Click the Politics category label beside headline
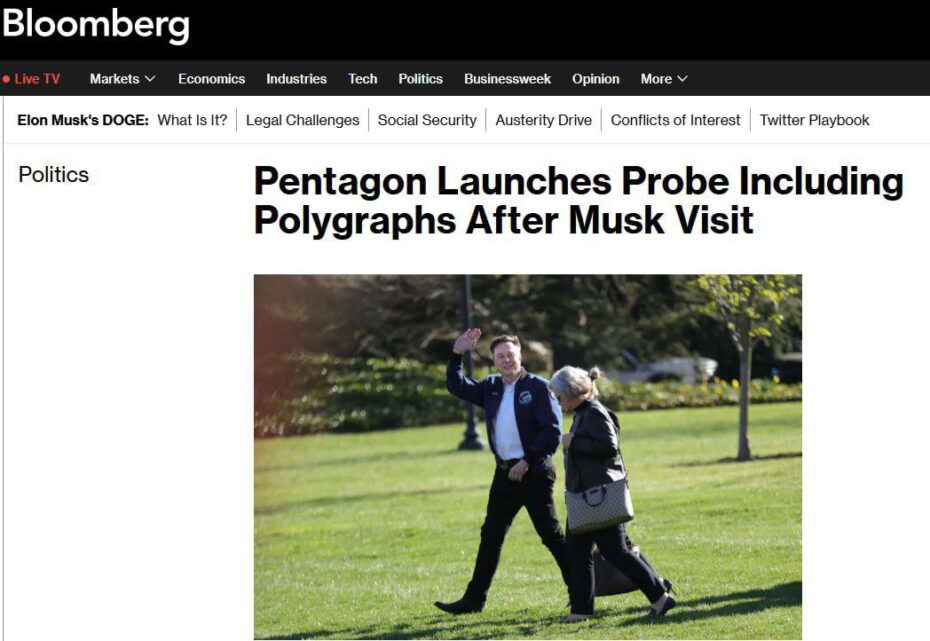 (53, 174)
